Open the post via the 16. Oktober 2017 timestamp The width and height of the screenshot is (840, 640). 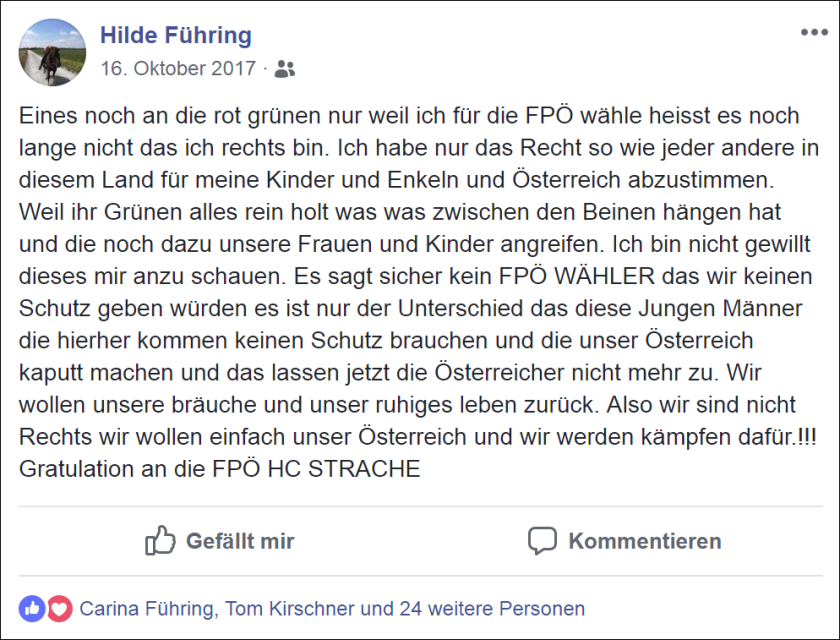coord(178,69)
